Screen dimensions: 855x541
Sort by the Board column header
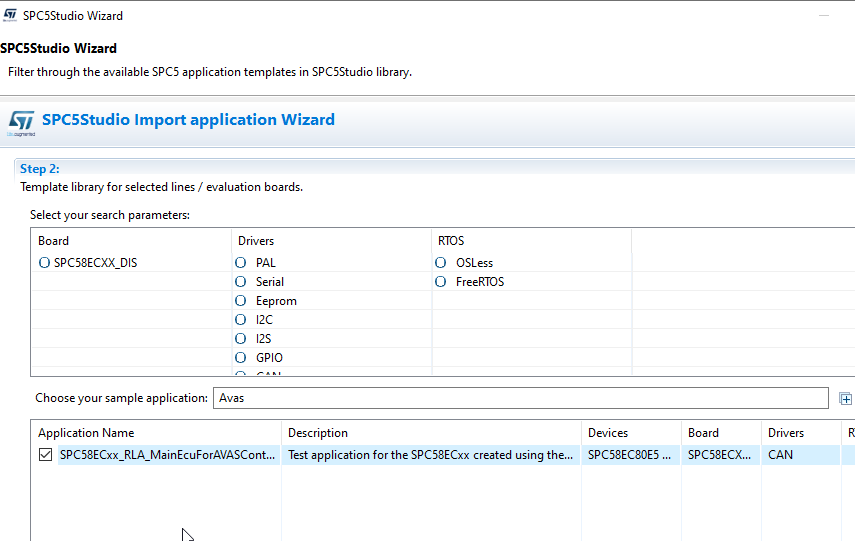pos(721,433)
